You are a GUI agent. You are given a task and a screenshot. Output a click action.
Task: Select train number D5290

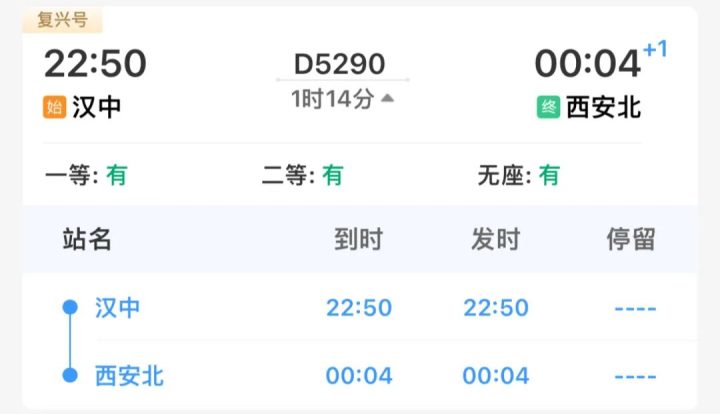tap(339, 63)
